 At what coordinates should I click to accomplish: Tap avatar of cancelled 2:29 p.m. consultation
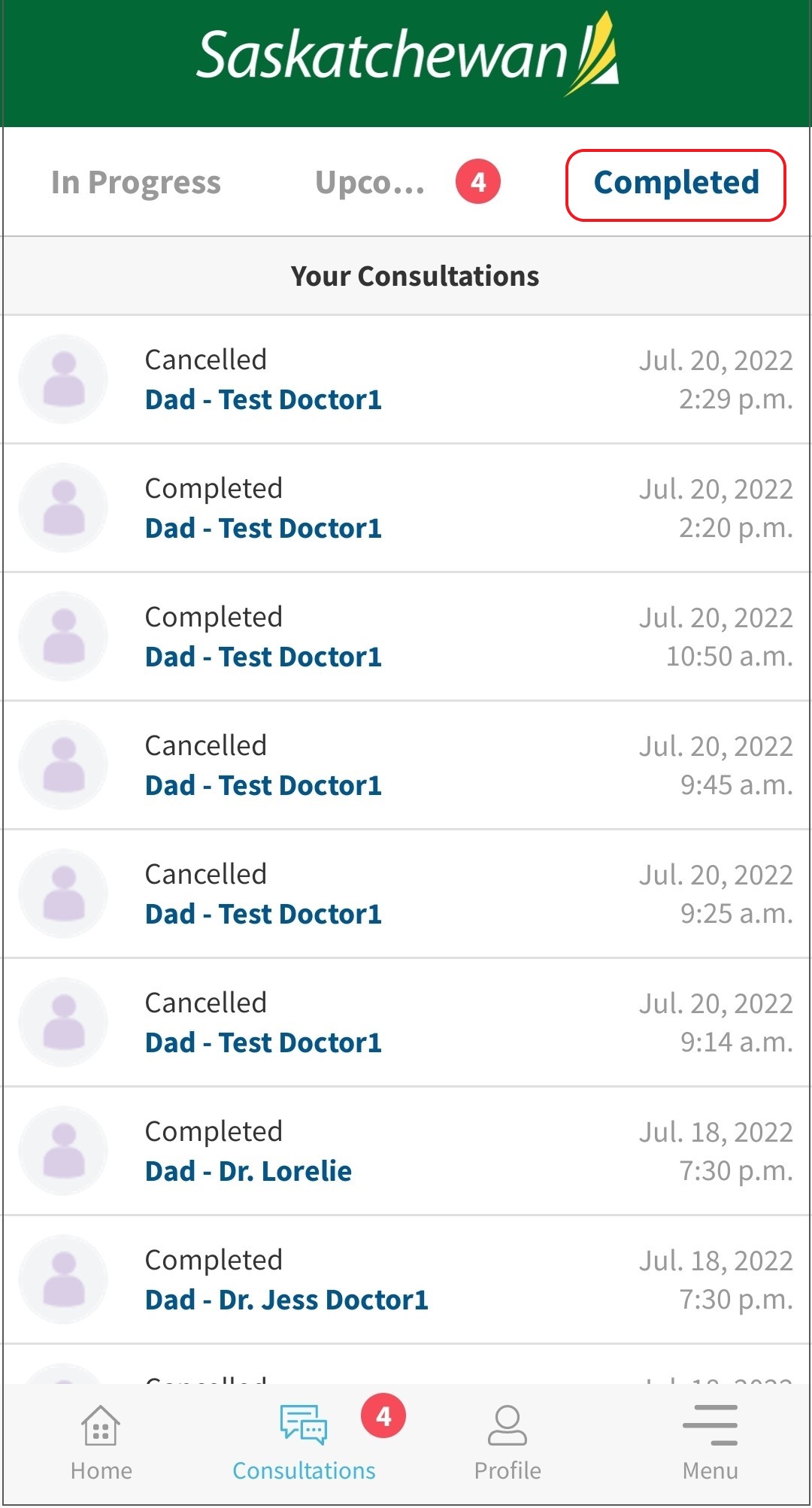(x=64, y=379)
